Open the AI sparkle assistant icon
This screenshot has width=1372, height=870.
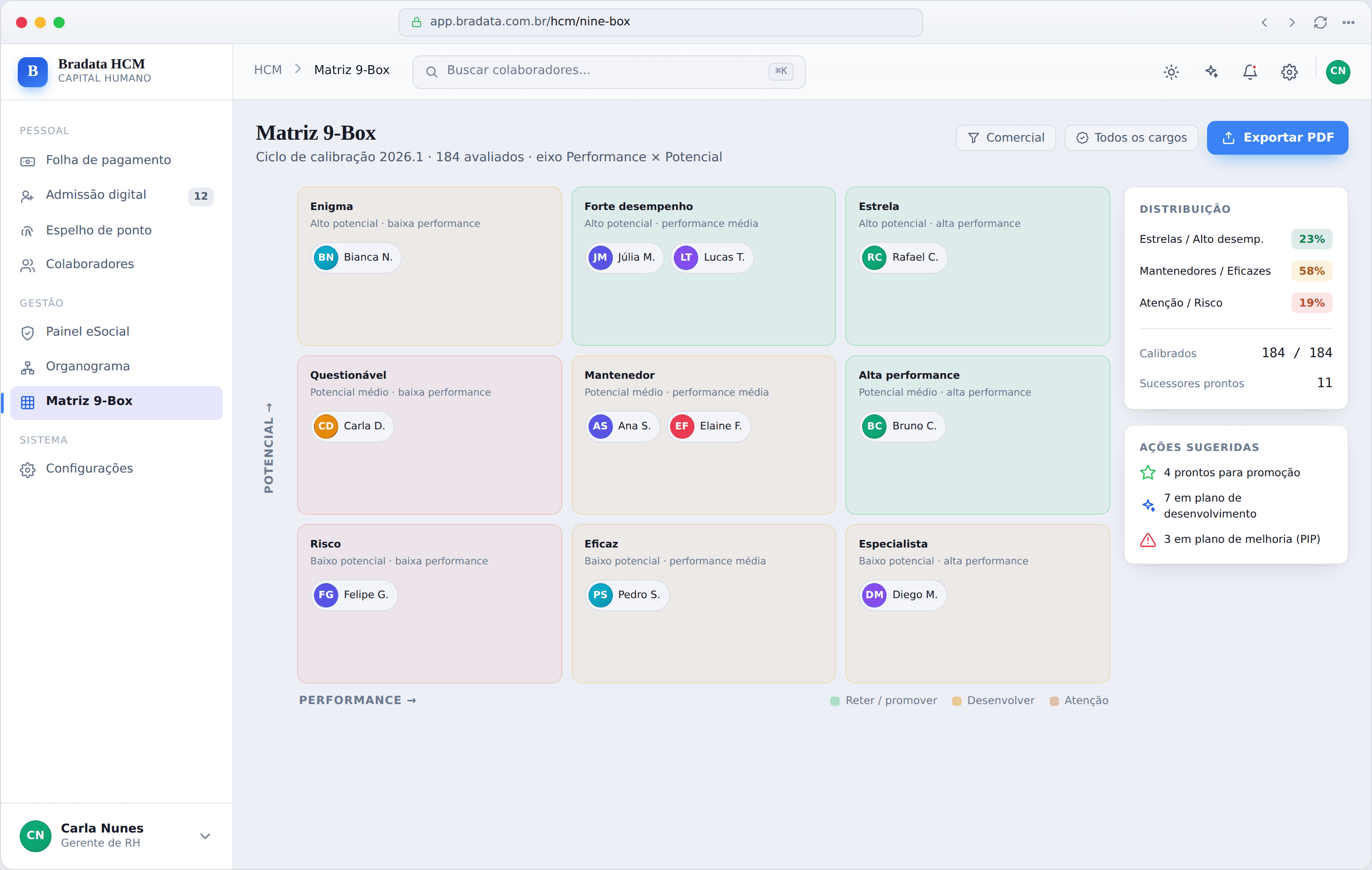(x=1211, y=72)
